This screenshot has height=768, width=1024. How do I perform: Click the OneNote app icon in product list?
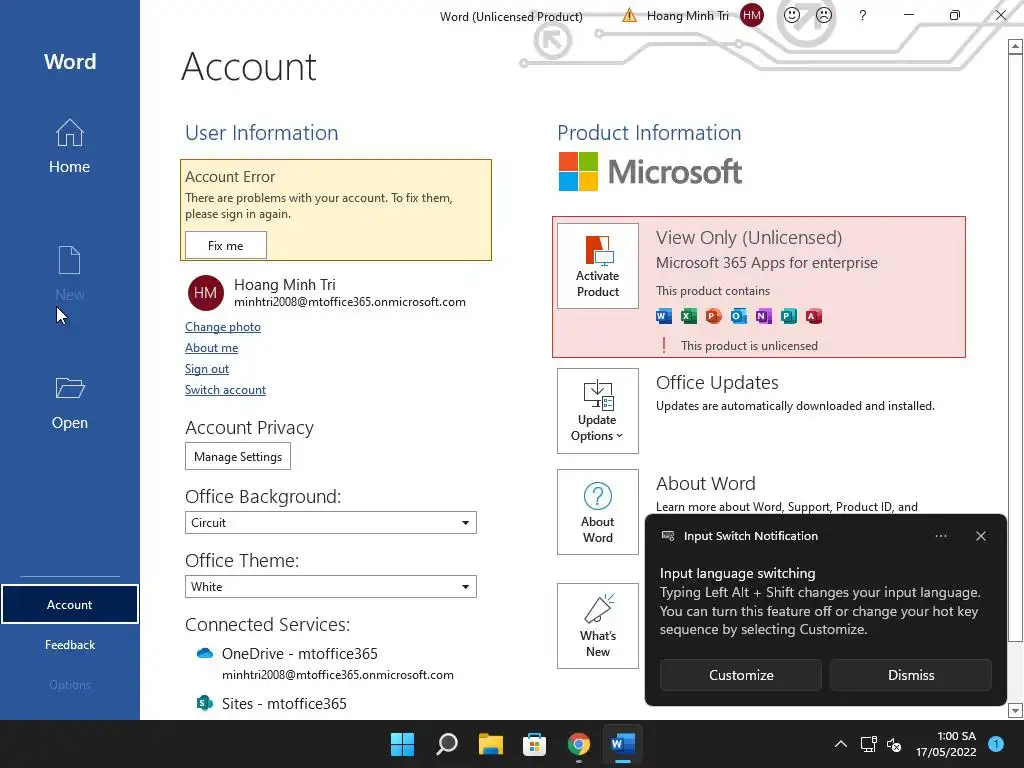click(x=763, y=317)
